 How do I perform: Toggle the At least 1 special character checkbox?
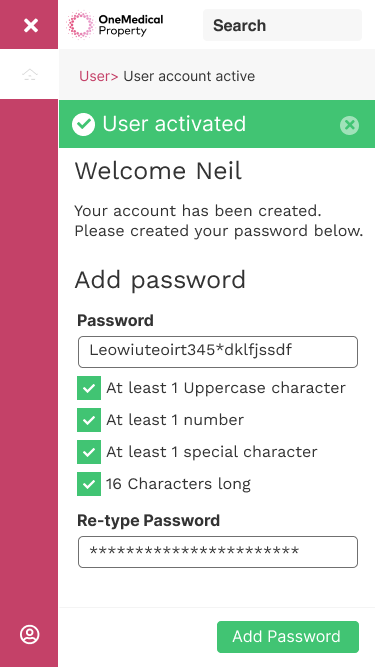(89, 452)
